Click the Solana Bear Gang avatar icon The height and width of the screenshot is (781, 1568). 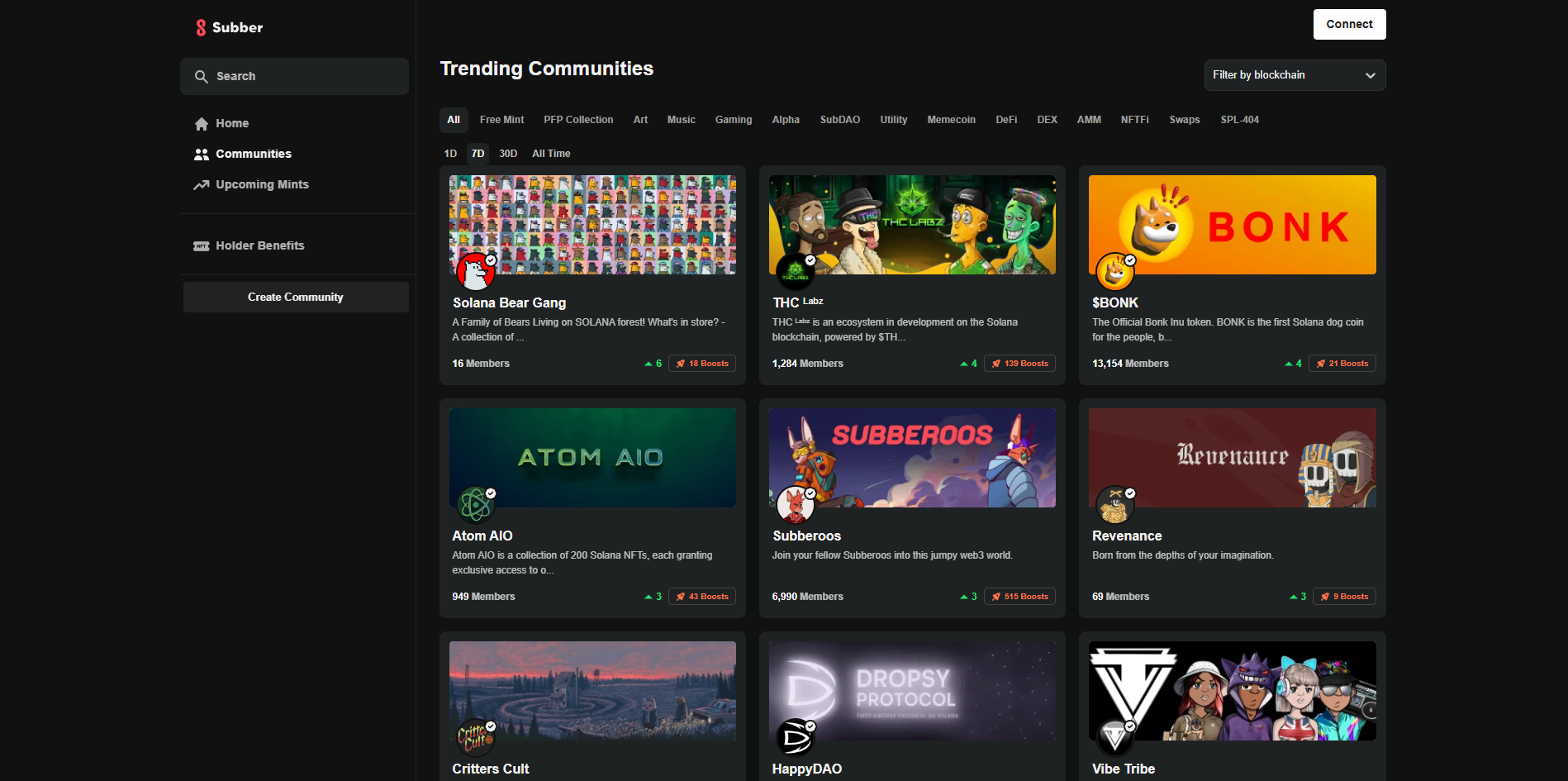pos(475,272)
